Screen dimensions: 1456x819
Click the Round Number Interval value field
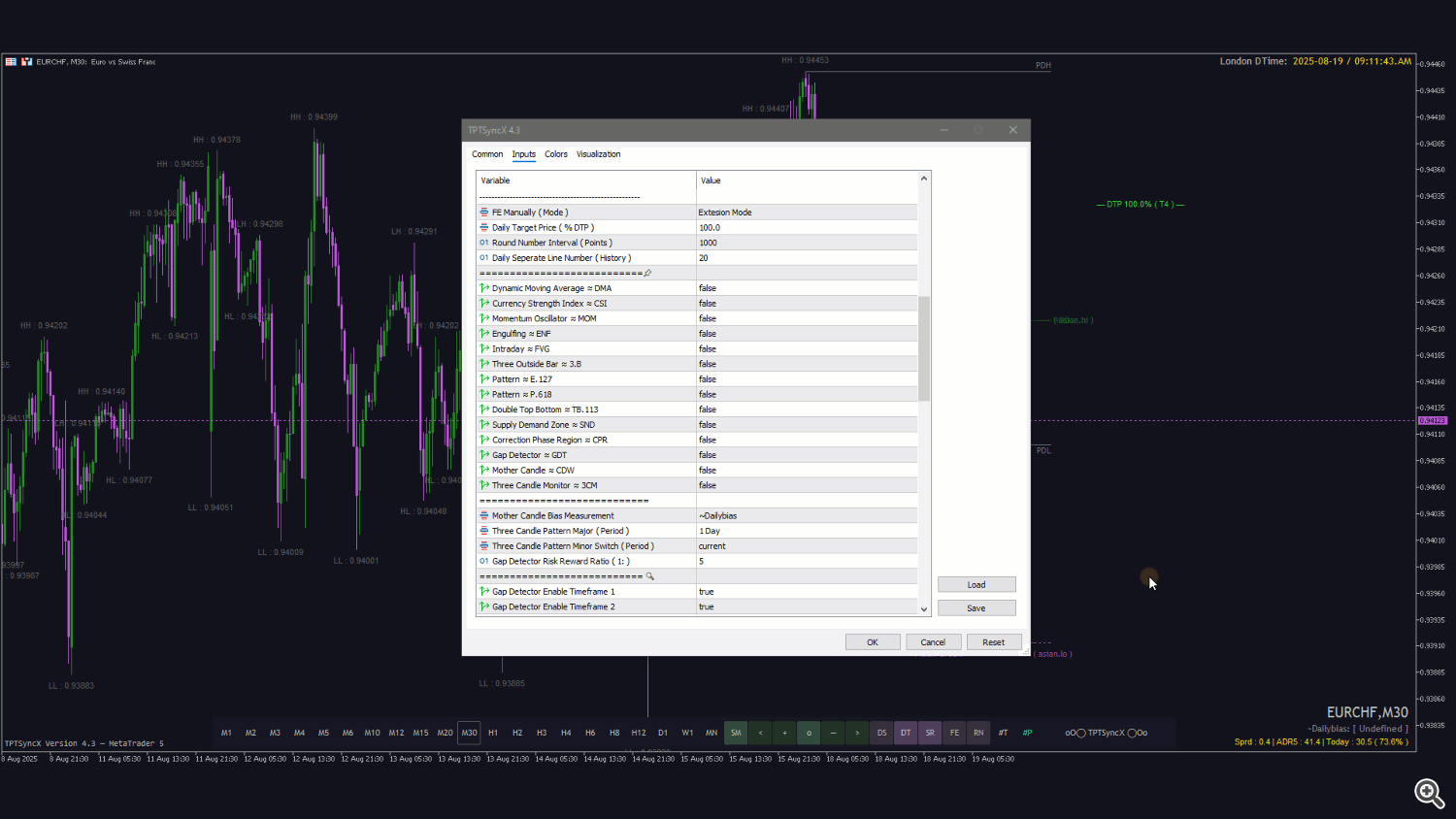click(806, 243)
